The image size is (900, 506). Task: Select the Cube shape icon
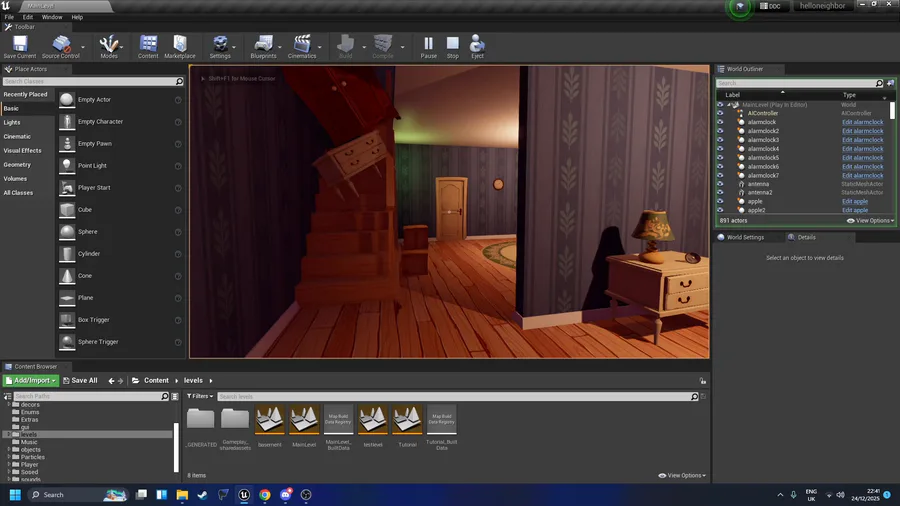(67, 210)
